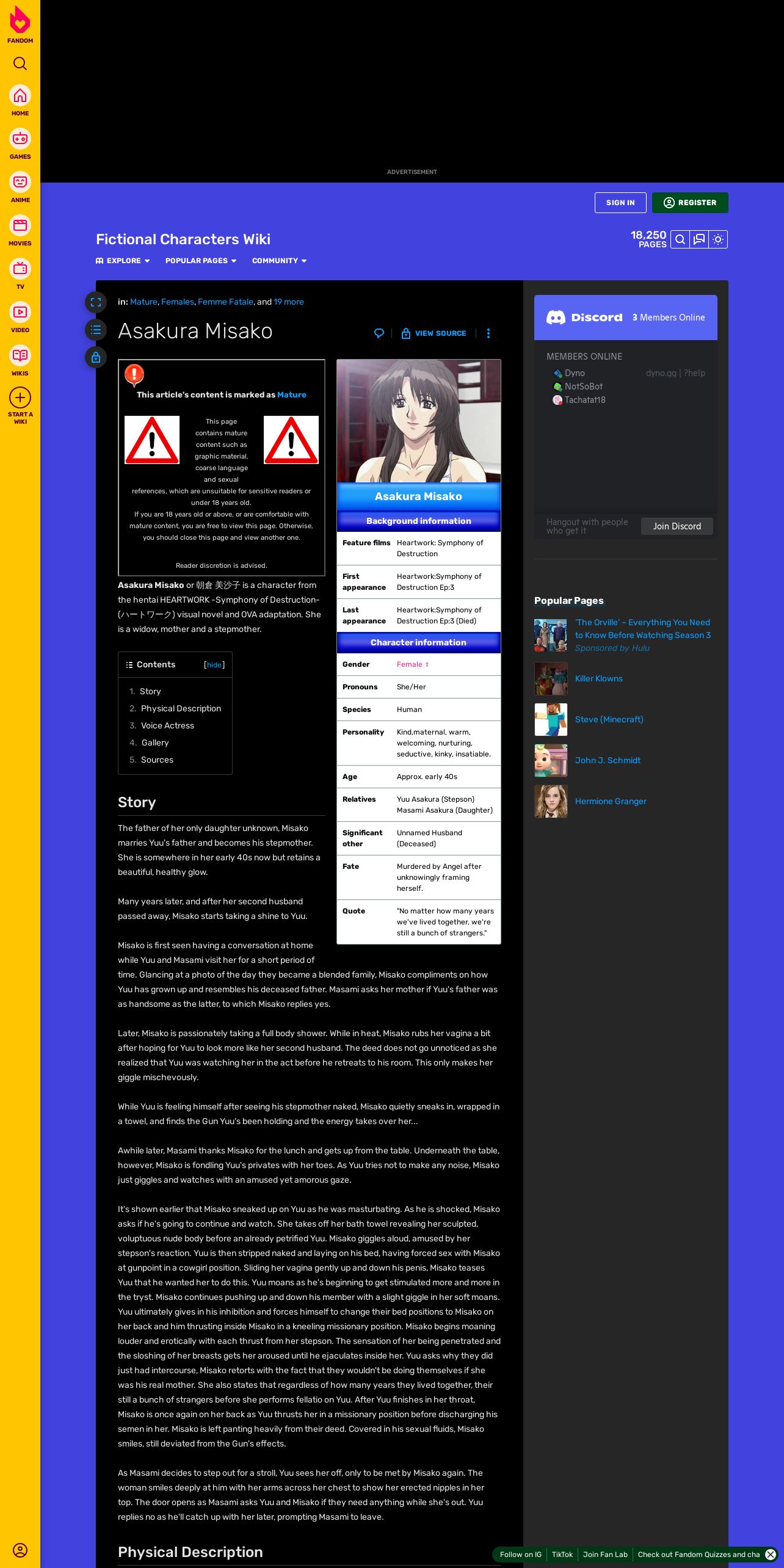Open the Femme Fatale category link
784x1568 pixels.
225,302
